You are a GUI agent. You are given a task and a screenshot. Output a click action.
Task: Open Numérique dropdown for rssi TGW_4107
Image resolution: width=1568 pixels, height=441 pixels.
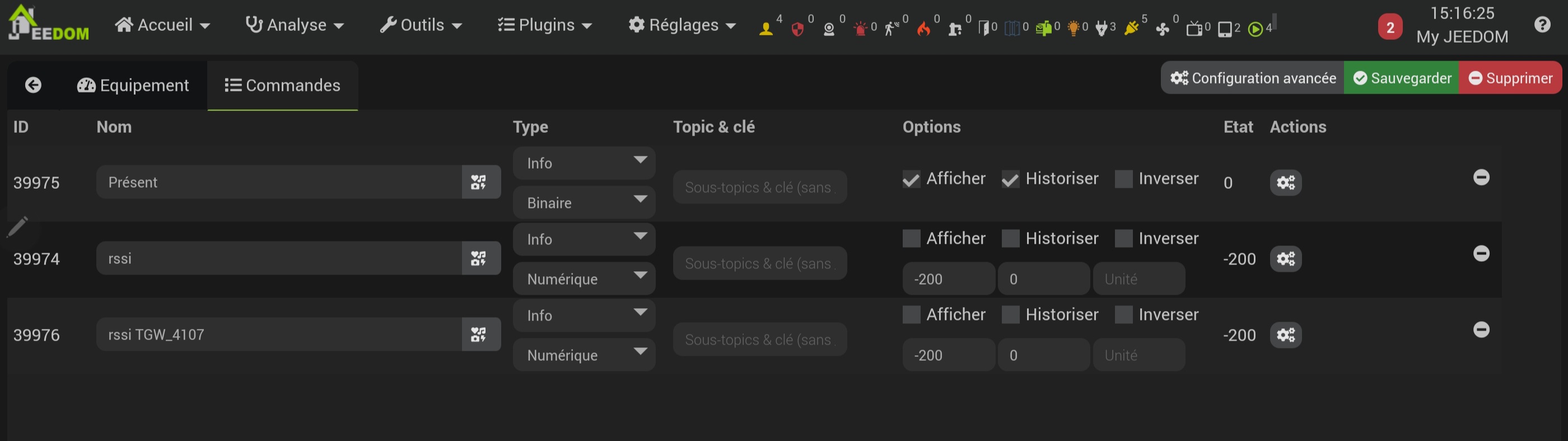point(583,355)
